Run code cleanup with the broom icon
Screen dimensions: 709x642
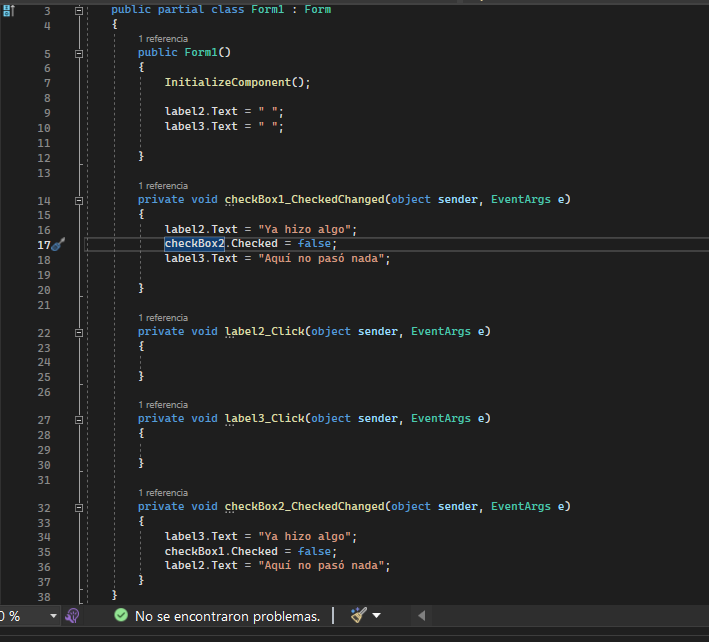[x=359, y=616]
